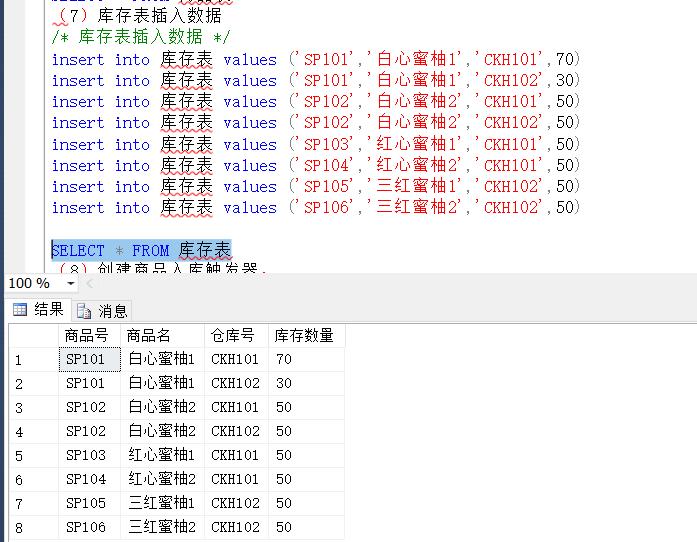Click insert line for SP106 三红蜜柚2

[x=316, y=207]
